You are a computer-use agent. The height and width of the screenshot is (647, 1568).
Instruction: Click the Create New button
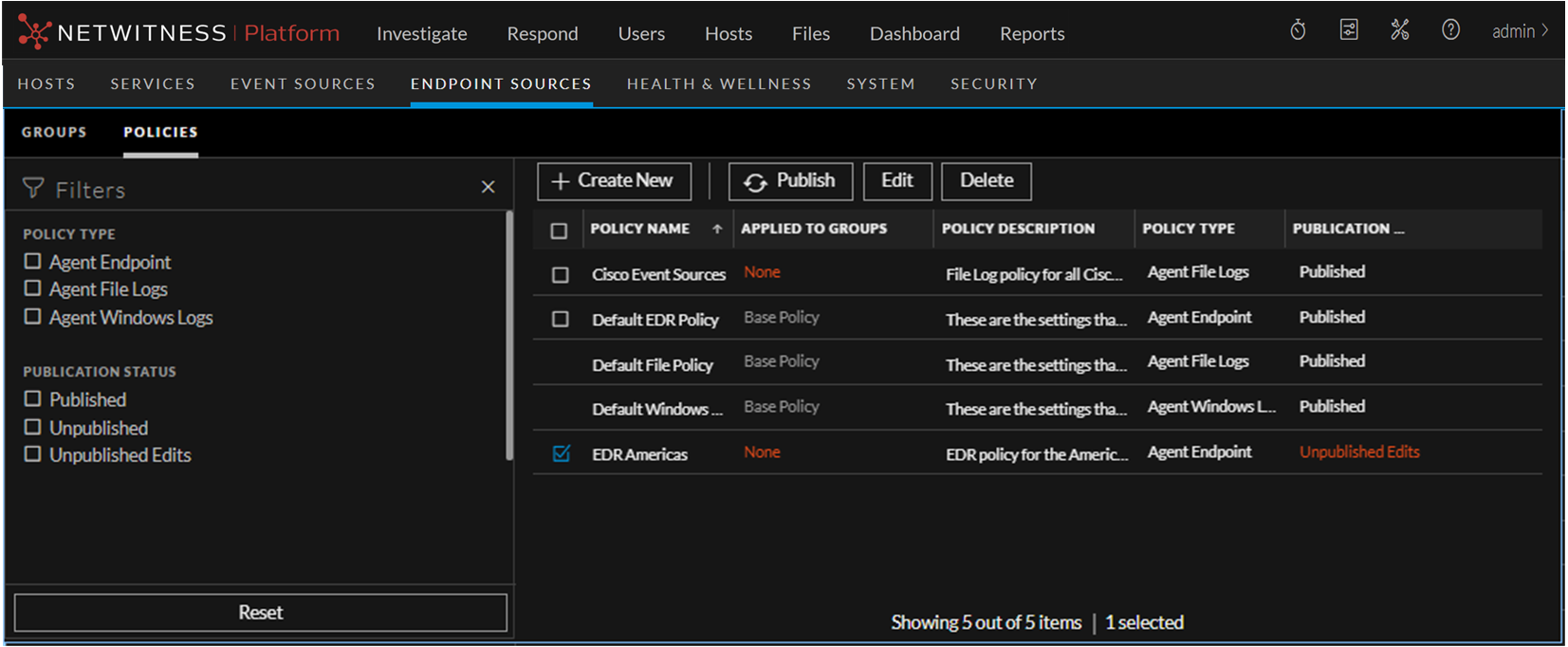[x=614, y=181]
